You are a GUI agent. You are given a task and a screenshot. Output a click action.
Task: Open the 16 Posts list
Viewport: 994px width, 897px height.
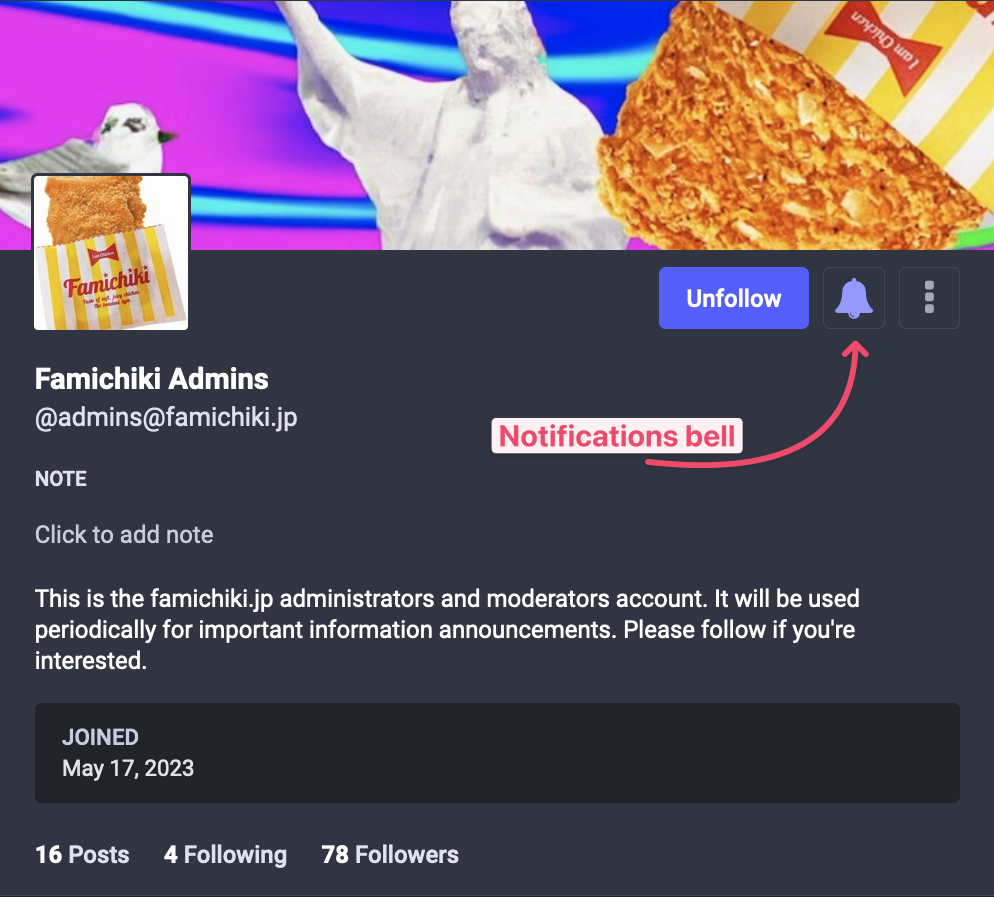(x=82, y=855)
